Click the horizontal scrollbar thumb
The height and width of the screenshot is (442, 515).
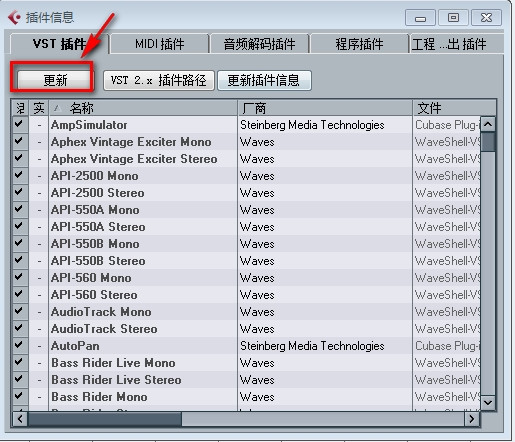click(105, 419)
